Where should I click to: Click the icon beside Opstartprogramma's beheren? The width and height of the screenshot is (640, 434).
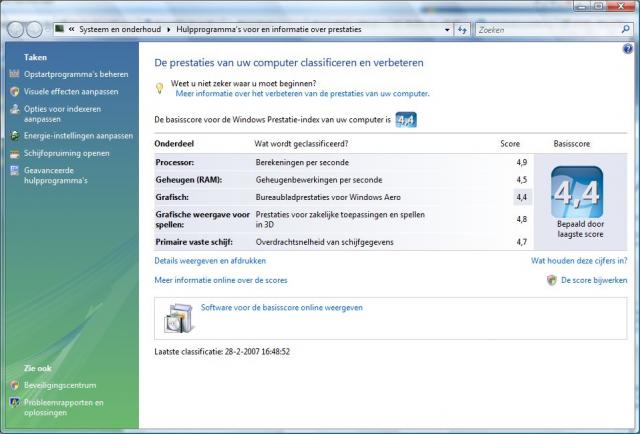(15, 74)
